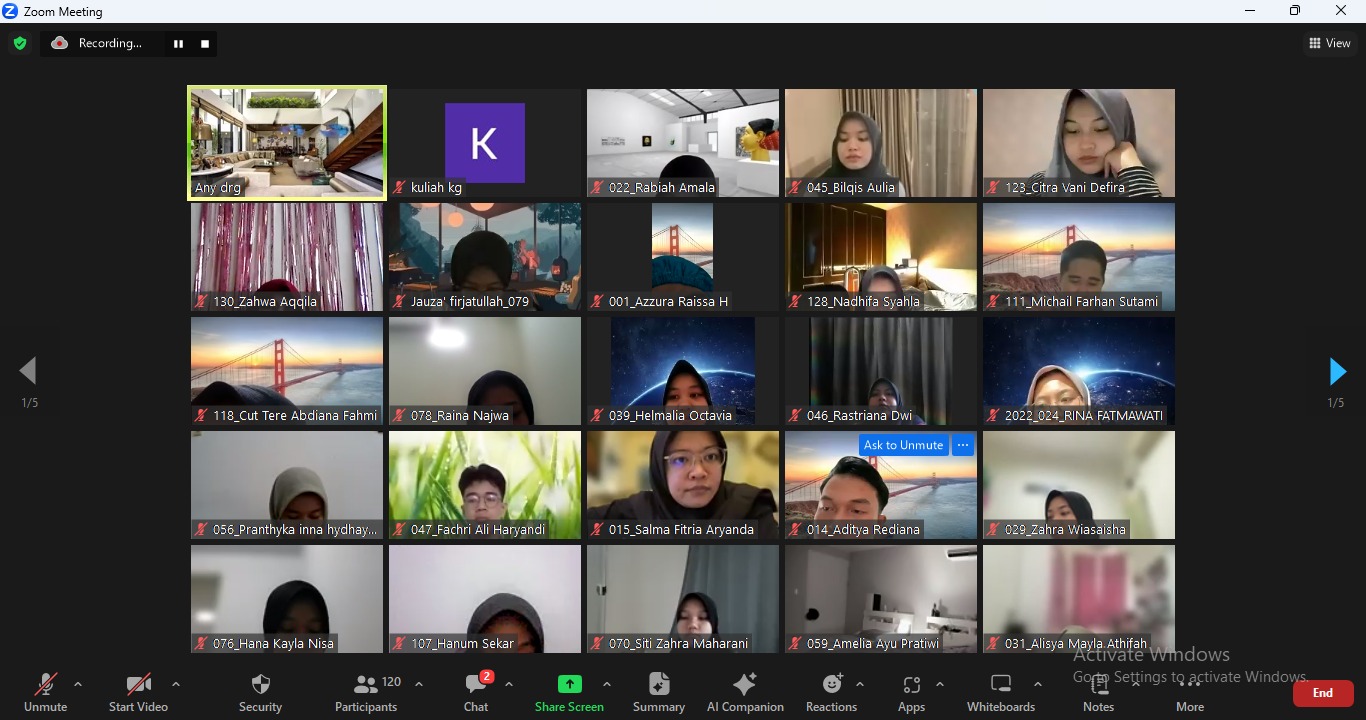Screen dimensions: 1366x720
Task: Expand the arrow next to Reactions
Action: click(x=860, y=685)
